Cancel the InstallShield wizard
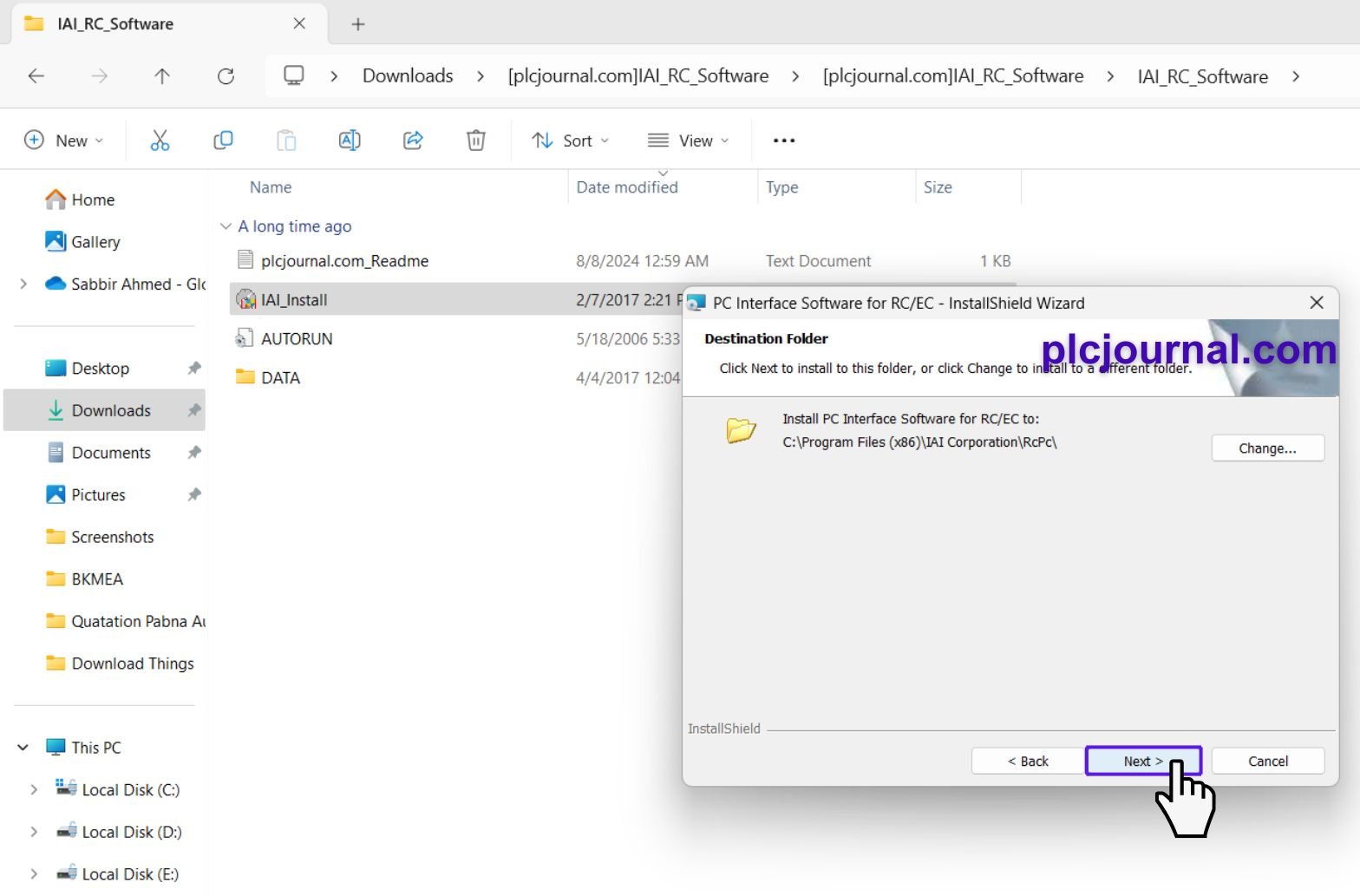Image resolution: width=1360 pixels, height=896 pixels. 1267,761
